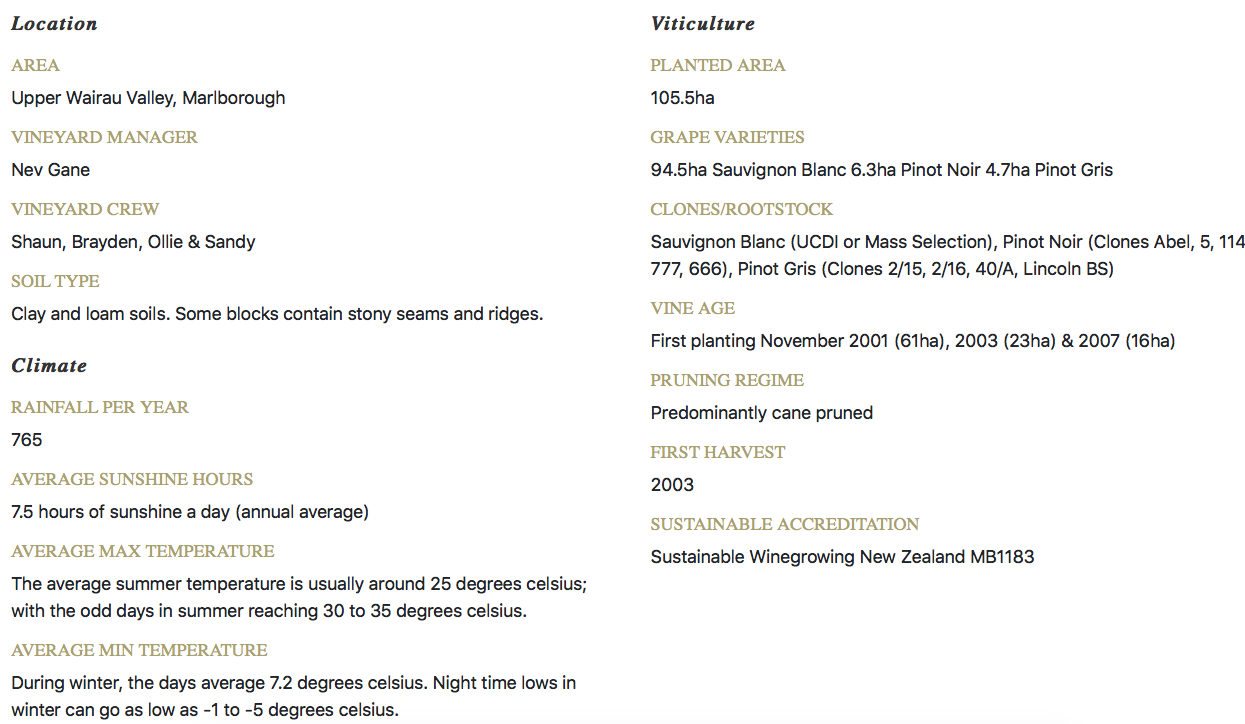Select the AREA label
The image size is (1245, 724).
coord(36,66)
